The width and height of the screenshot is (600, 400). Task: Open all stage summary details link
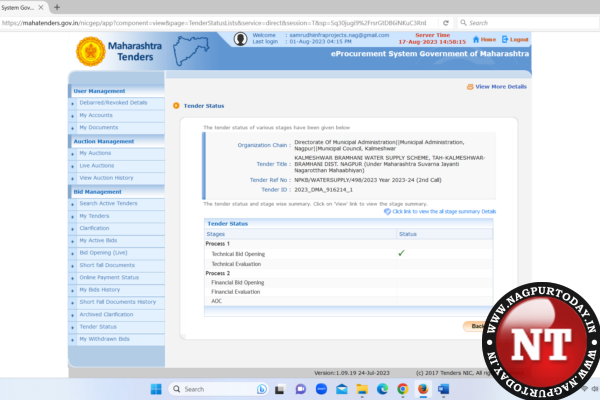440,212
